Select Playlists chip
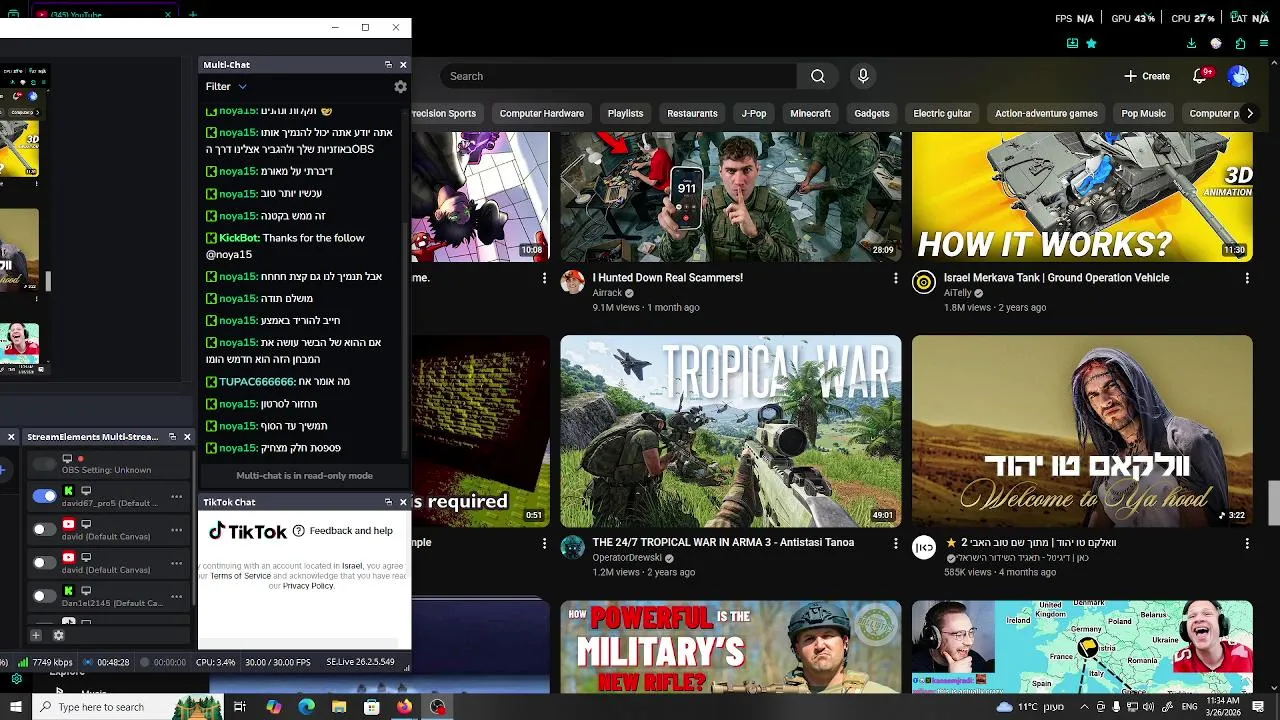1280x720 pixels. (x=625, y=113)
